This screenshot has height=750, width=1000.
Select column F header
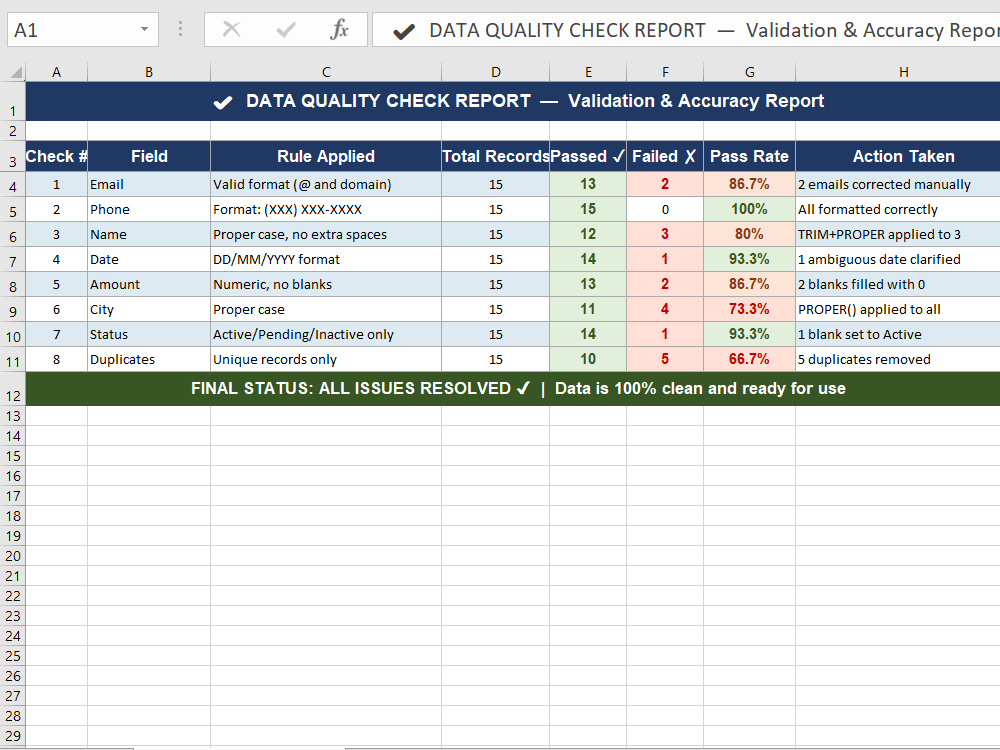(x=665, y=72)
